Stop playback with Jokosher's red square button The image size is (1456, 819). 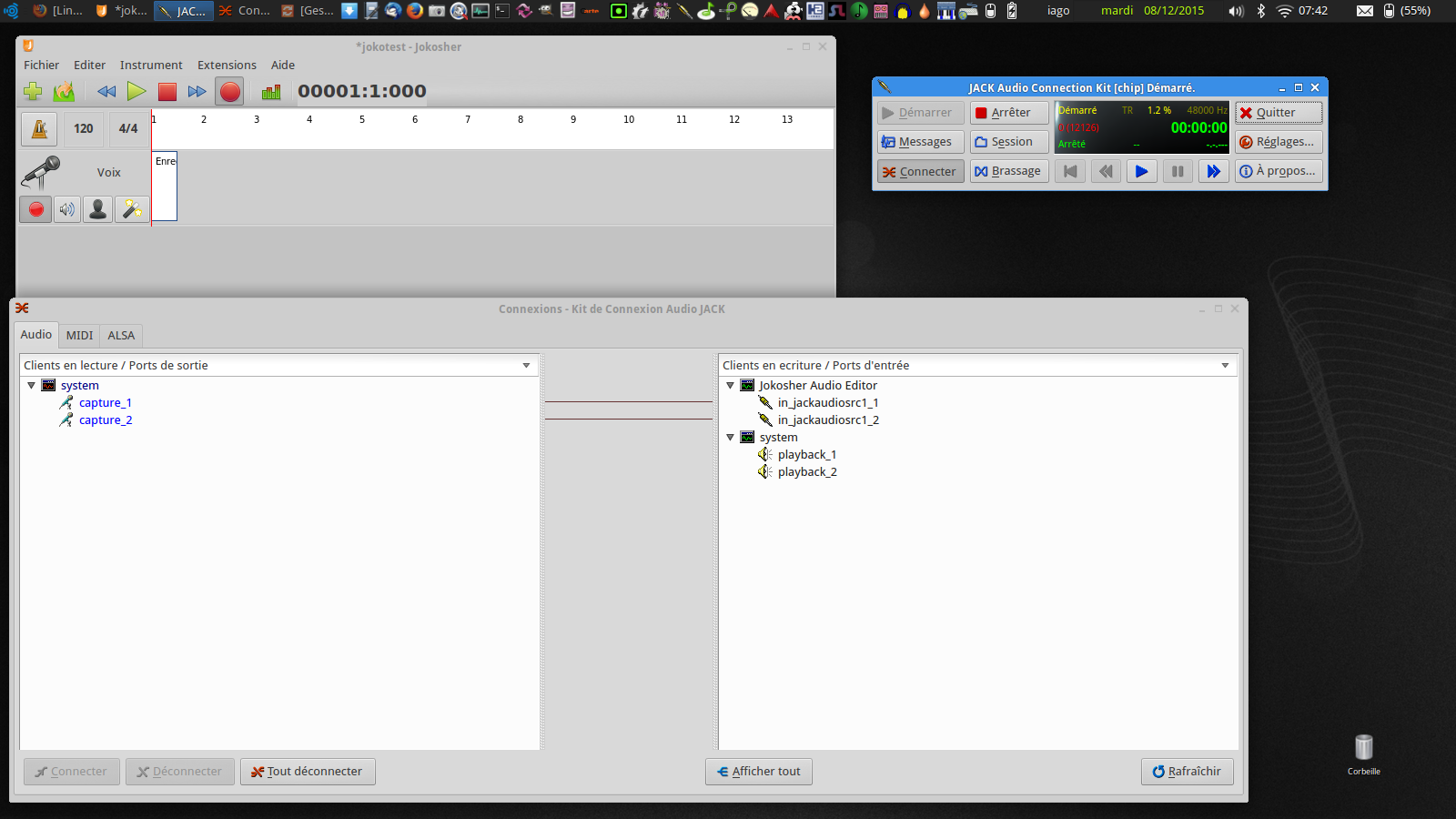click(x=167, y=91)
